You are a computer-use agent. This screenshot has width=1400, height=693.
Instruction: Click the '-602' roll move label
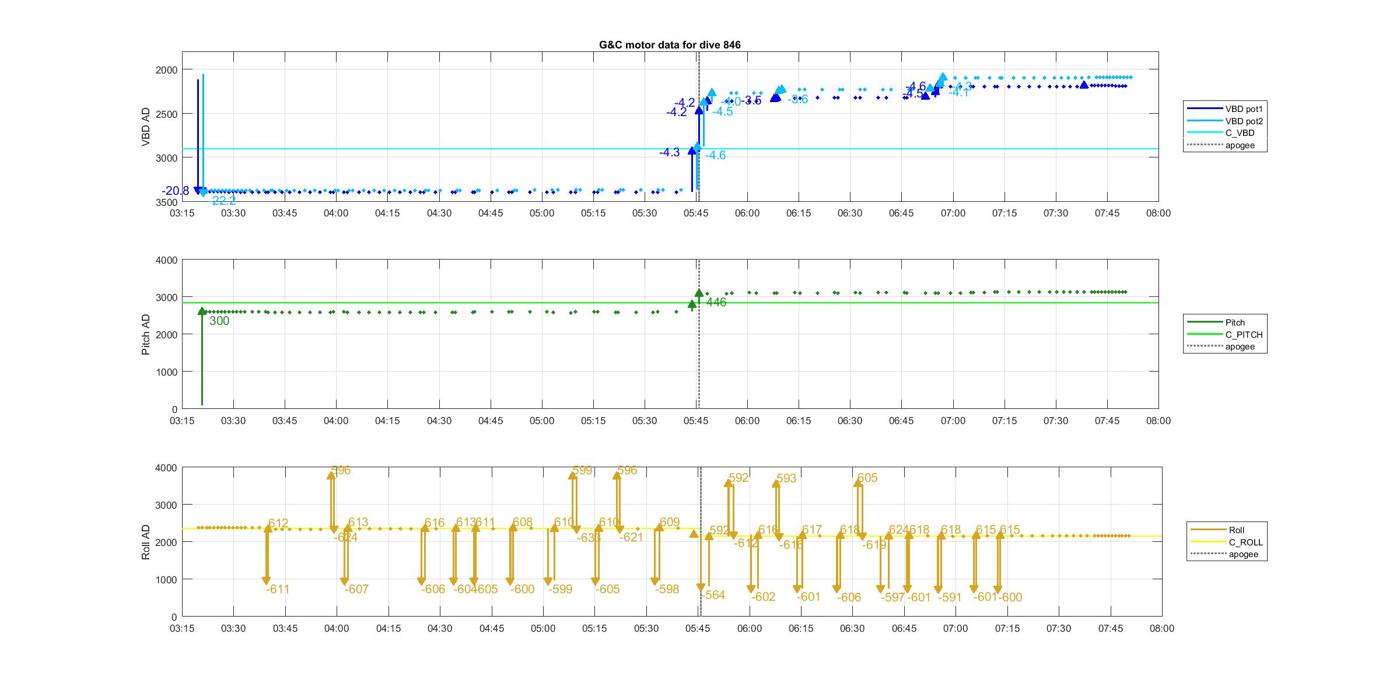click(763, 597)
